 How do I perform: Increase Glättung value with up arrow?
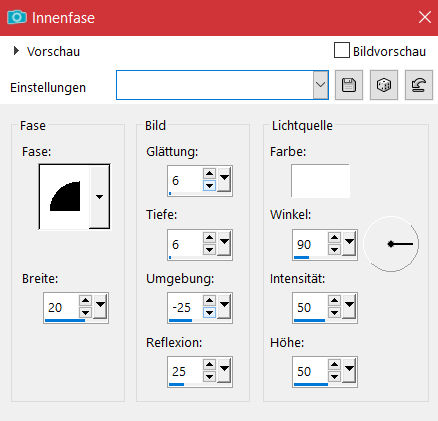pyautogui.click(x=209, y=173)
